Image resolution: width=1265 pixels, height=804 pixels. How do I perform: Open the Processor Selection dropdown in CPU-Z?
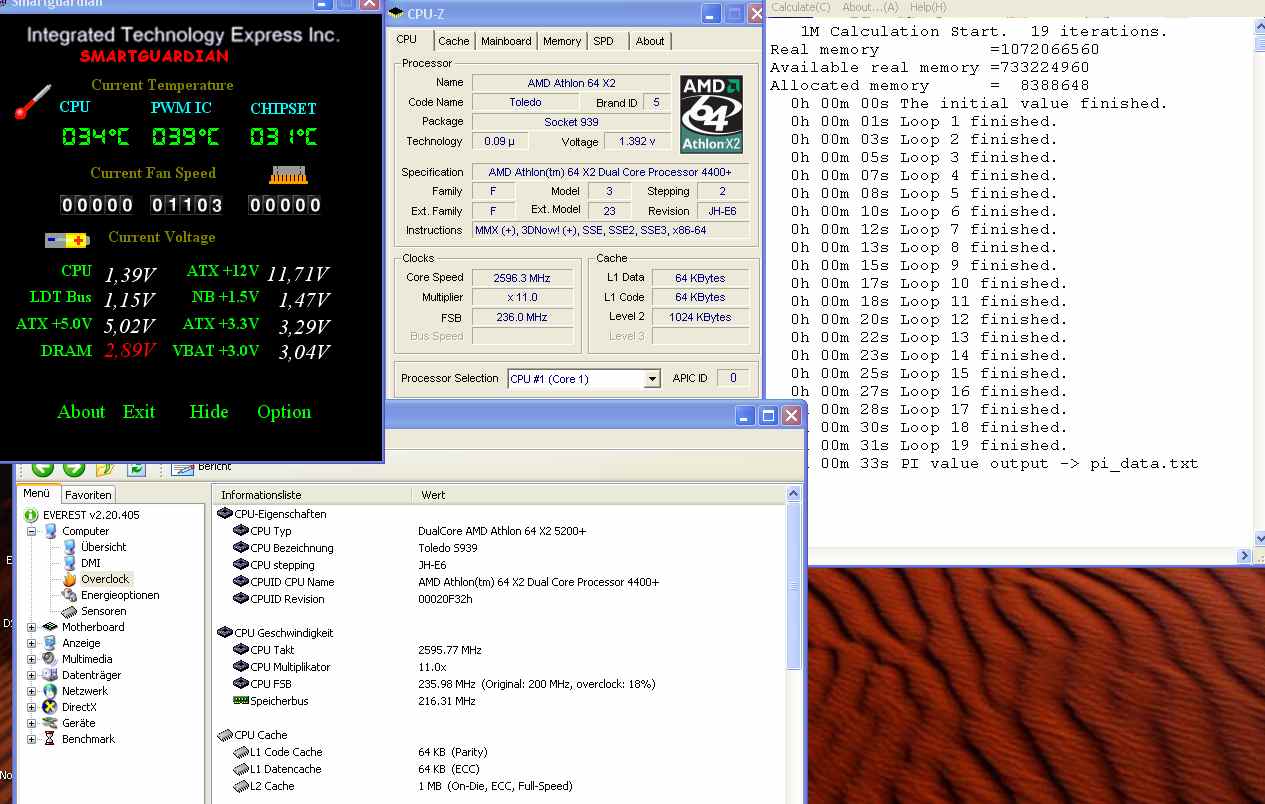coord(652,379)
